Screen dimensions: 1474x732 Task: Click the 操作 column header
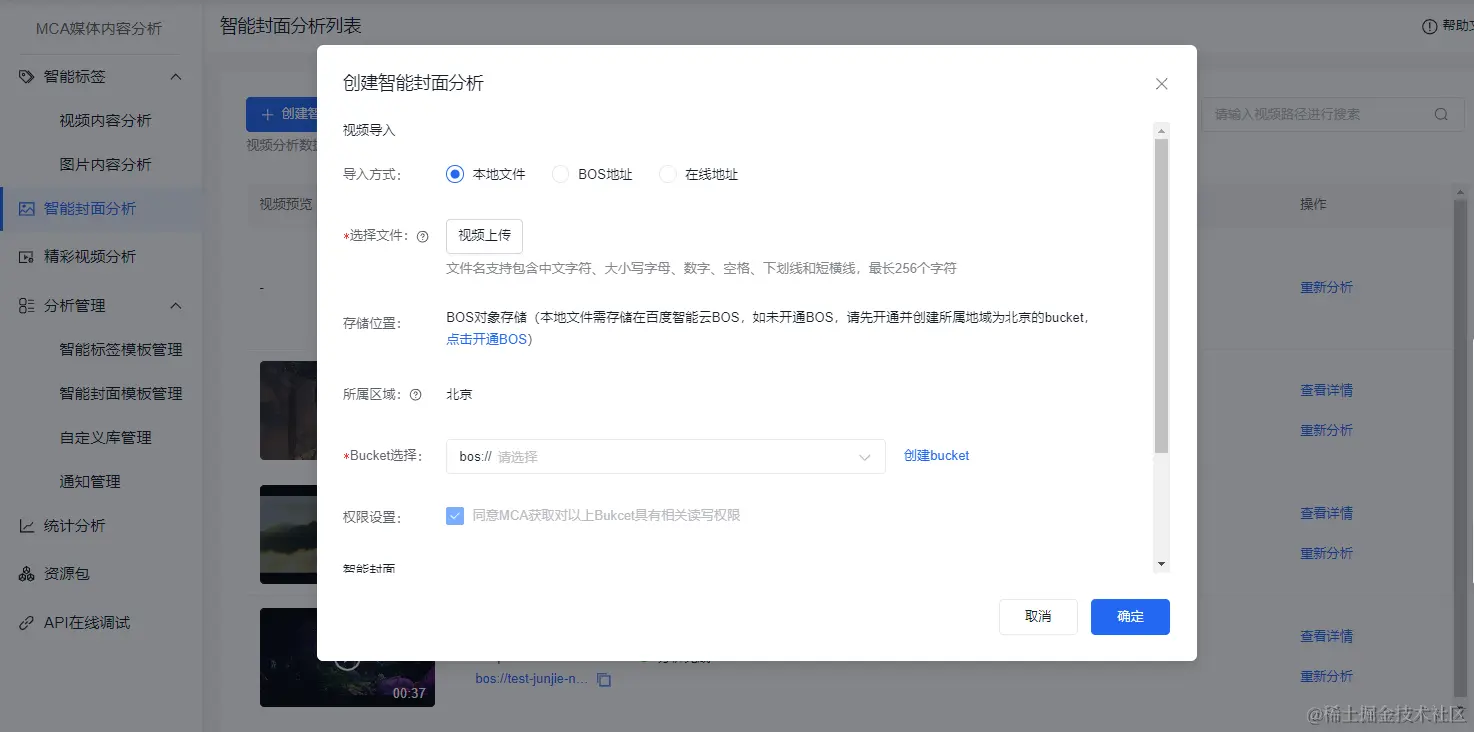tap(1313, 204)
